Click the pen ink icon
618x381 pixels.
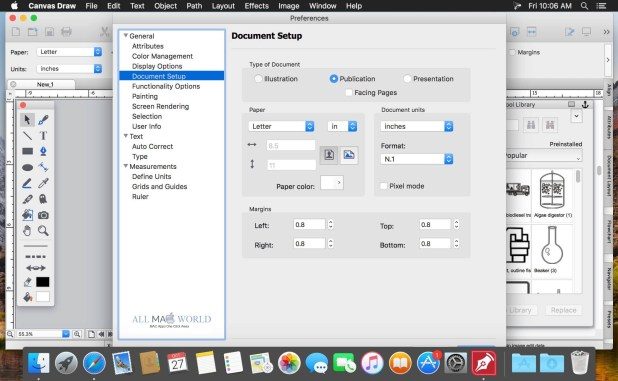coord(27,282)
